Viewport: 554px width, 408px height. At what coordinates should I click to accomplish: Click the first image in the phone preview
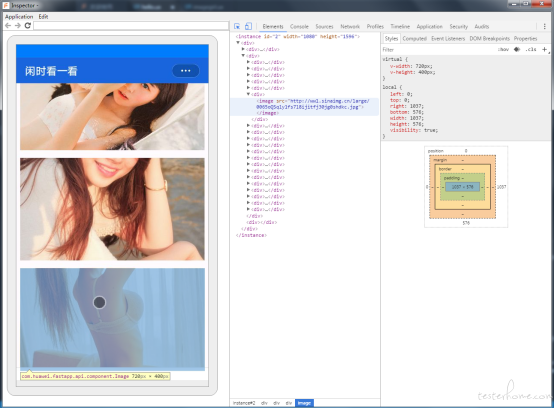coord(112,117)
